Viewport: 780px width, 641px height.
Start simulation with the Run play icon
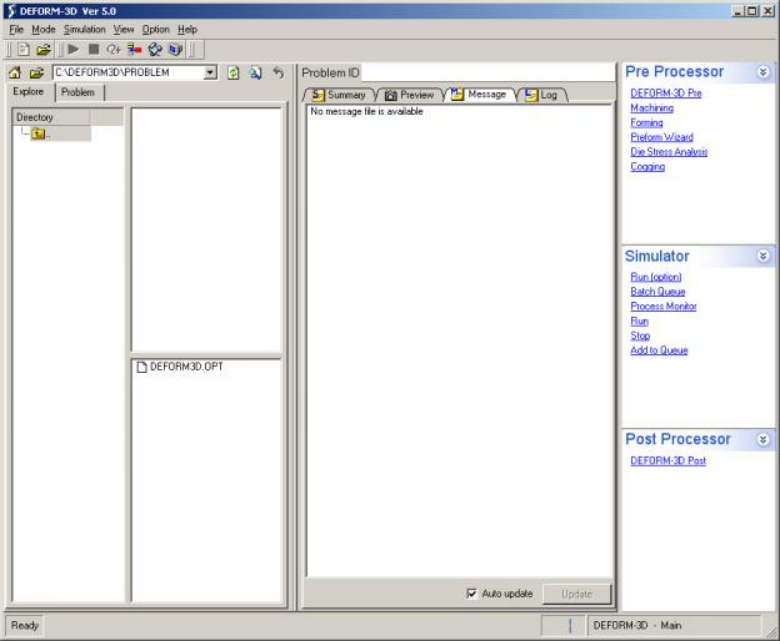[74, 49]
